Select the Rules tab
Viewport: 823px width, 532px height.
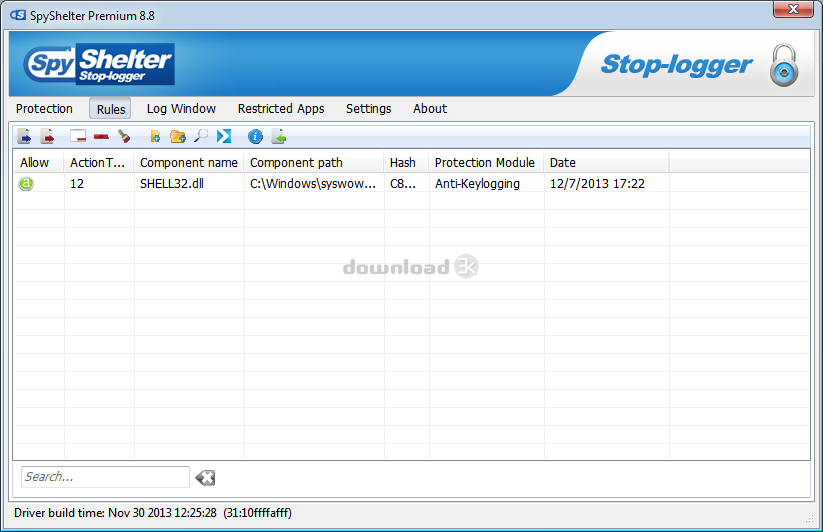click(x=110, y=109)
